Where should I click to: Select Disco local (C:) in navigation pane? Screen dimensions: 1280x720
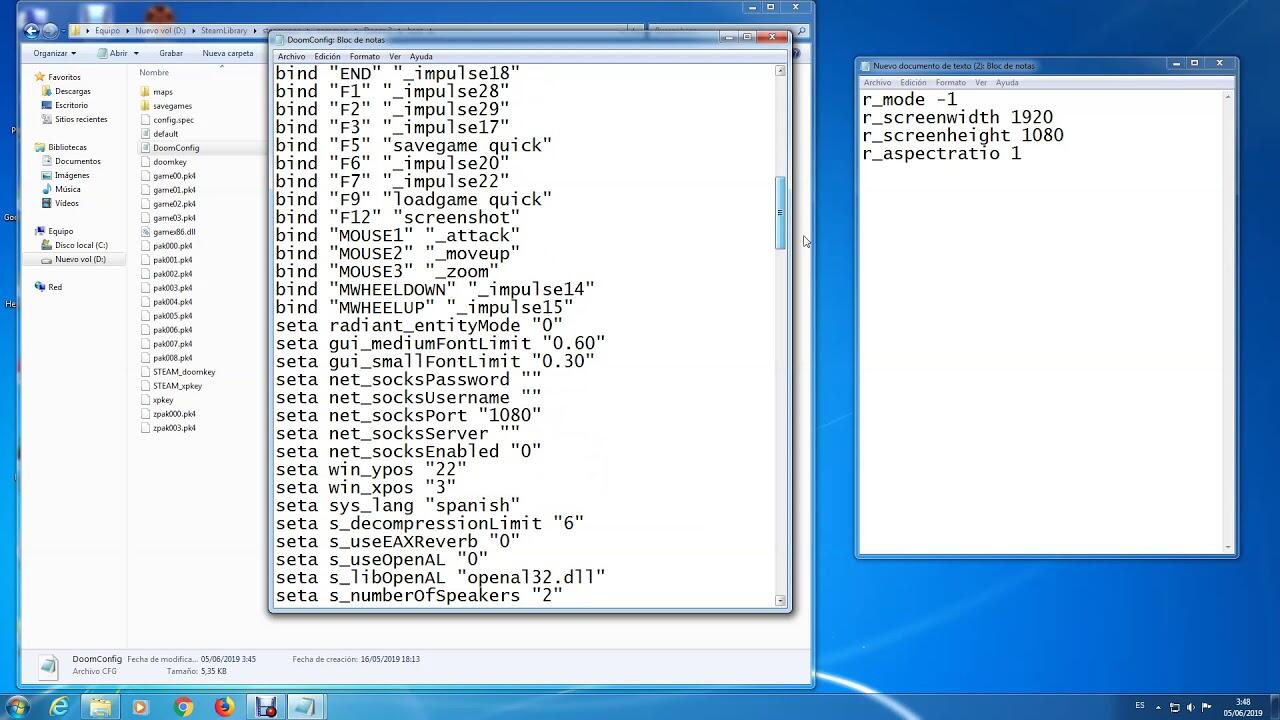click(81, 245)
